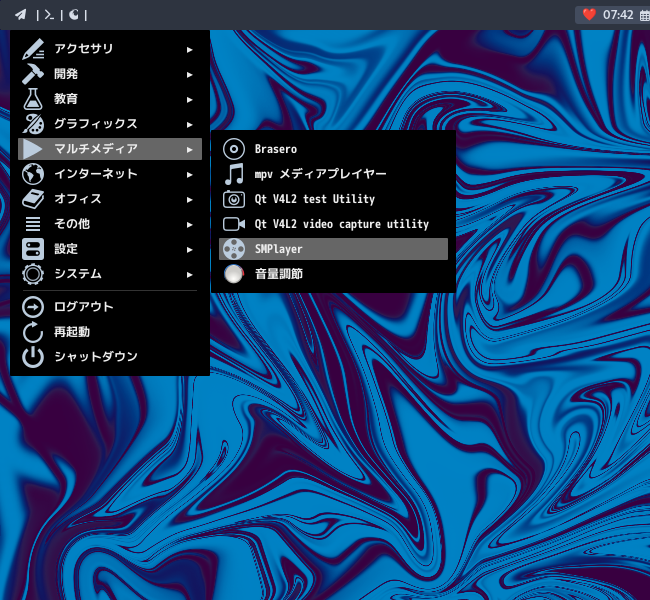
Task: Expand the アクセサリ submenu arrow
Action: coord(189,49)
